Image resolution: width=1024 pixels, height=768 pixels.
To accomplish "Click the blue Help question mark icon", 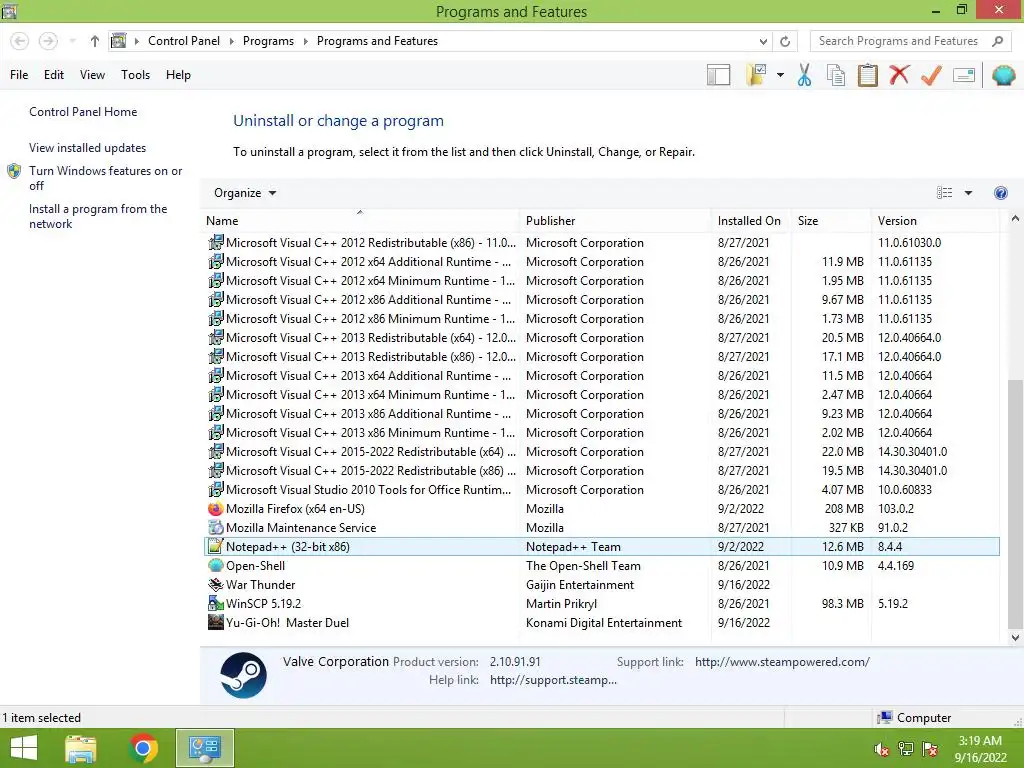I will (1000, 193).
